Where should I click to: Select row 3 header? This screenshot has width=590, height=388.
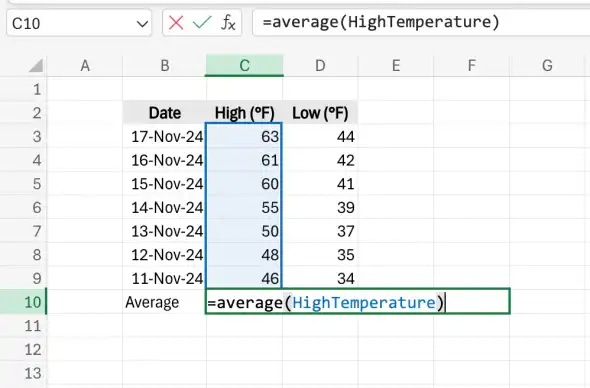pos(23,136)
